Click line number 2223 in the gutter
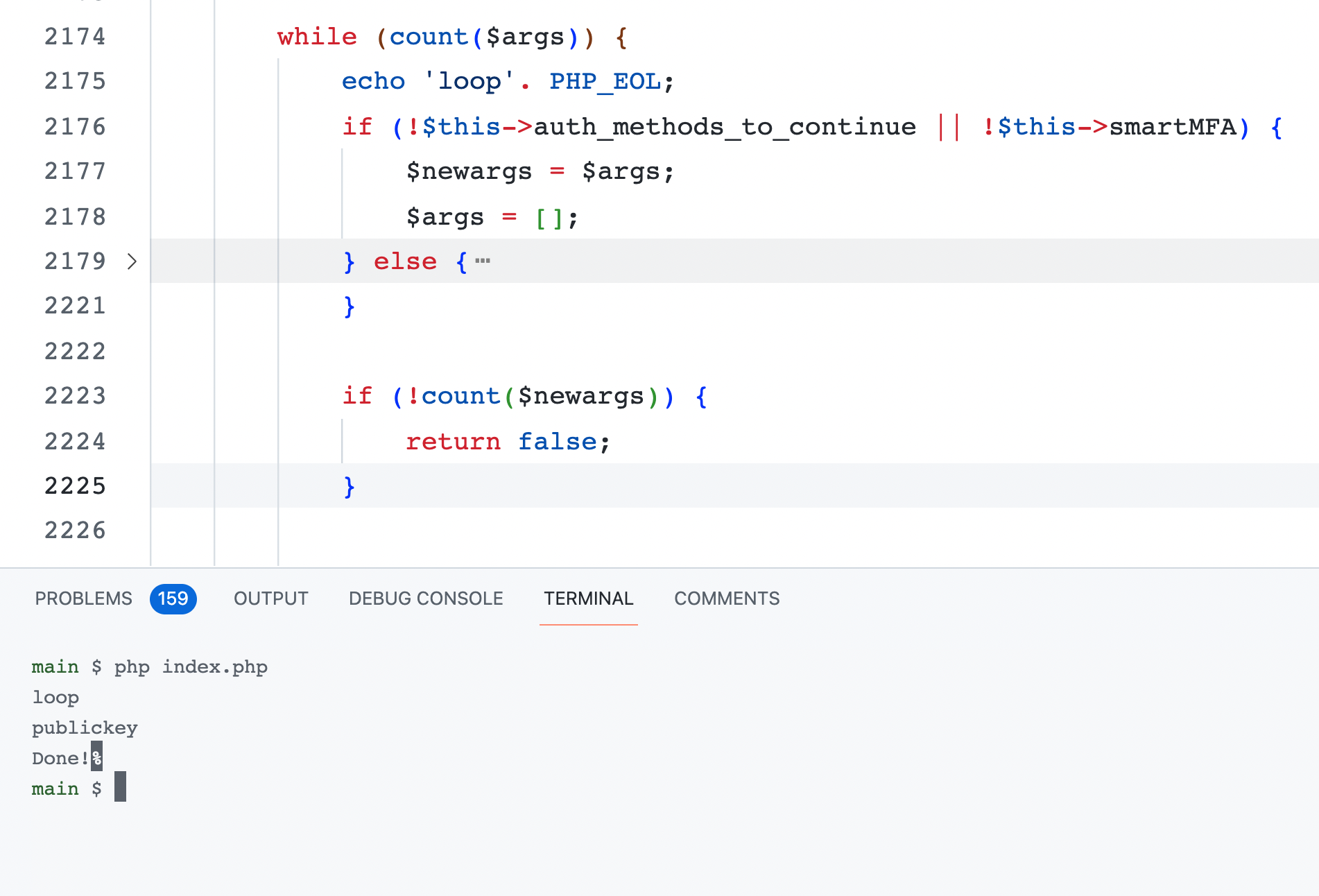Image resolution: width=1319 pixels, height=896 pixels. (x=75, y=396)
